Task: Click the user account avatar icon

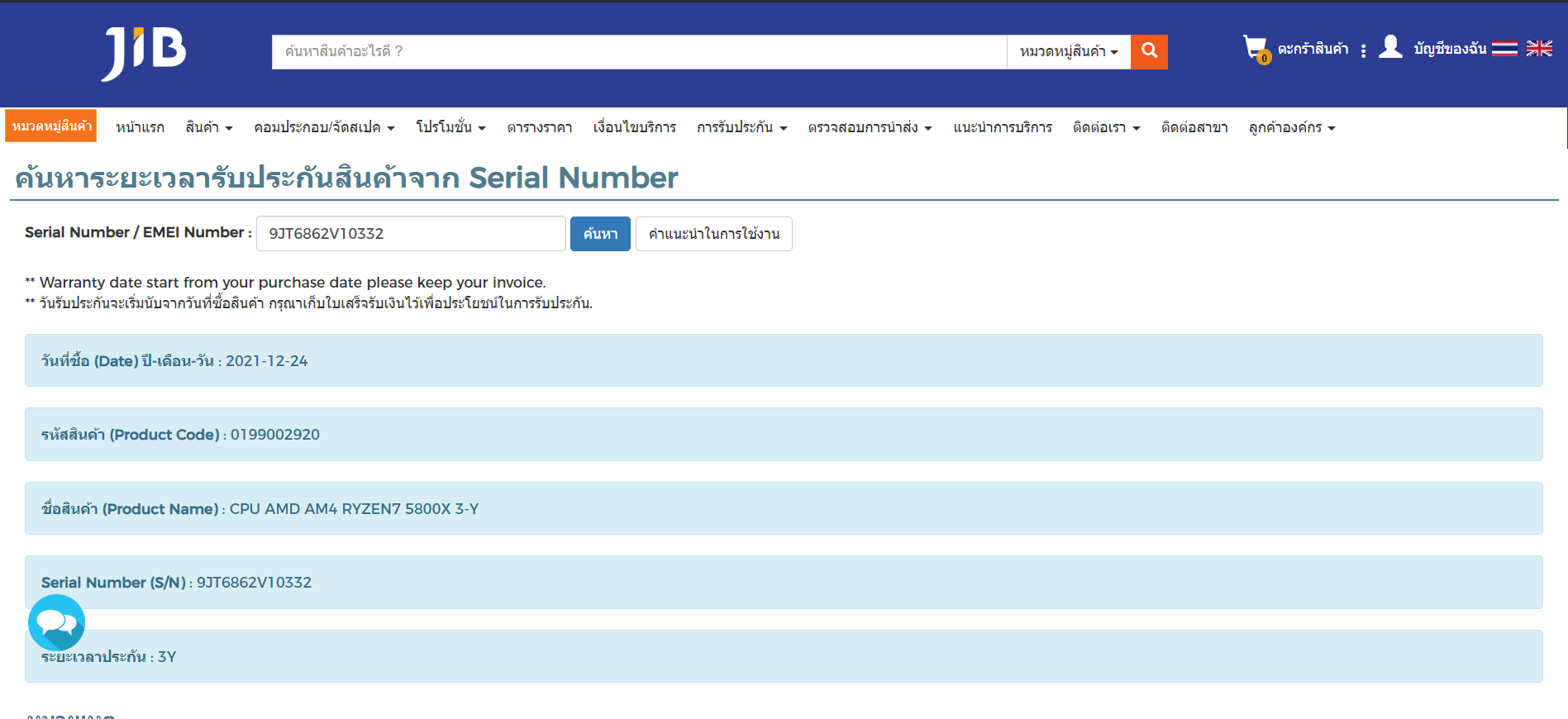Action: tap(1391, 47)
